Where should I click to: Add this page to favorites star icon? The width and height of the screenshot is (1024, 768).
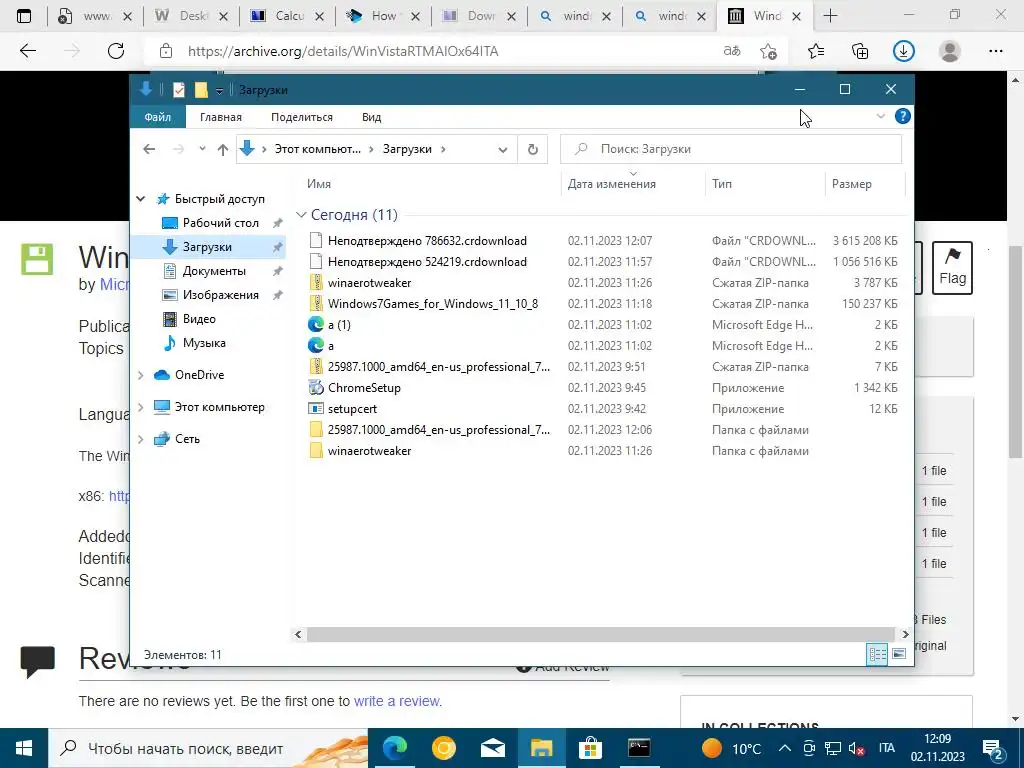click(769, 51)
